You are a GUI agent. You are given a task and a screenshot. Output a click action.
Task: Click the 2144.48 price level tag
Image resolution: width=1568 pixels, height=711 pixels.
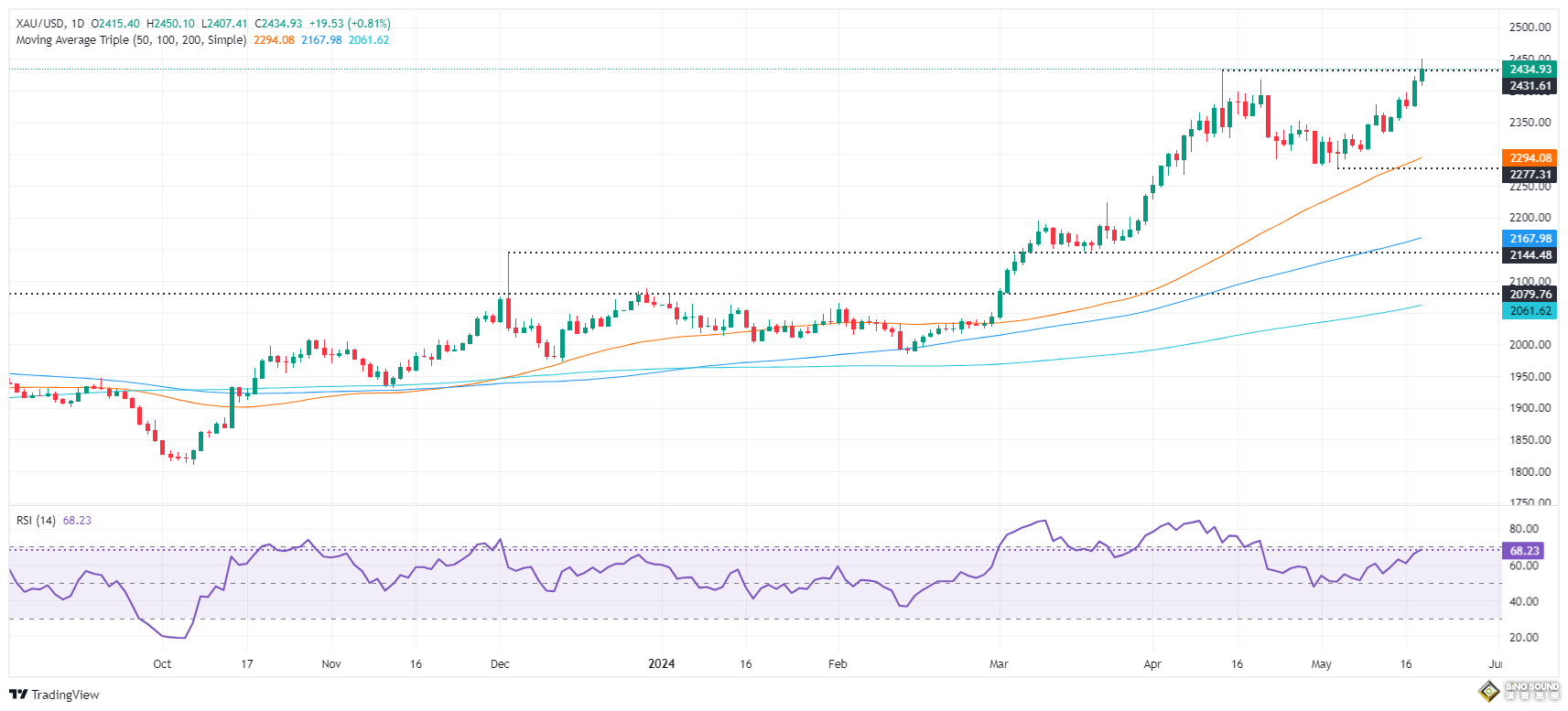pos(1530,255)
